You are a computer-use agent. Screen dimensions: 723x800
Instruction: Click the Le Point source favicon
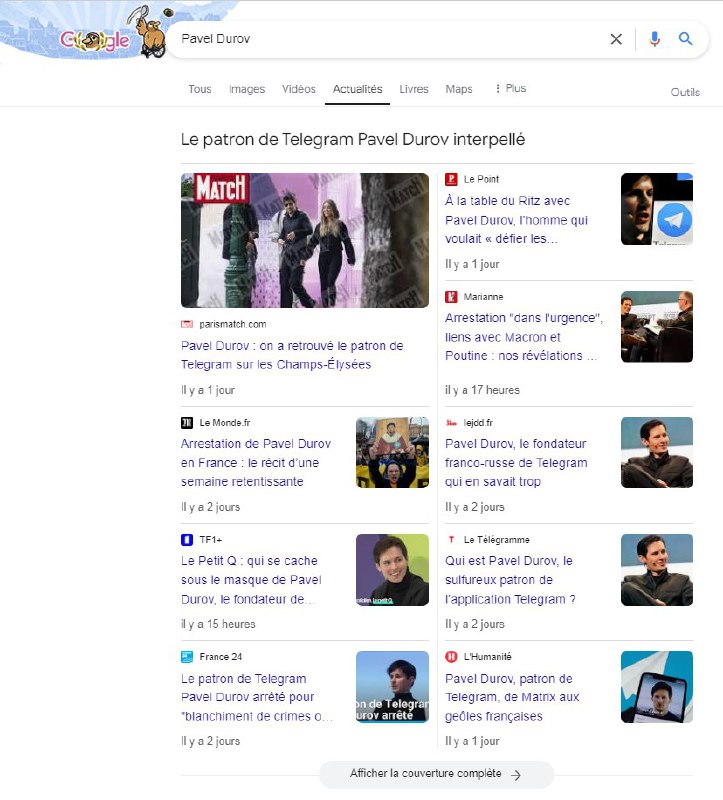pyautogui.click(x=451, y=179)
